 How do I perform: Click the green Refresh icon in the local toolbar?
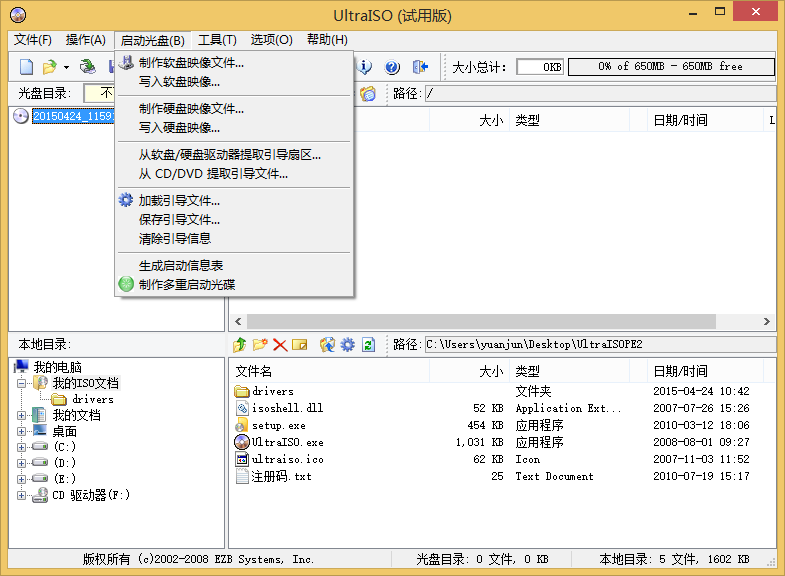click(x=368, y=344)
